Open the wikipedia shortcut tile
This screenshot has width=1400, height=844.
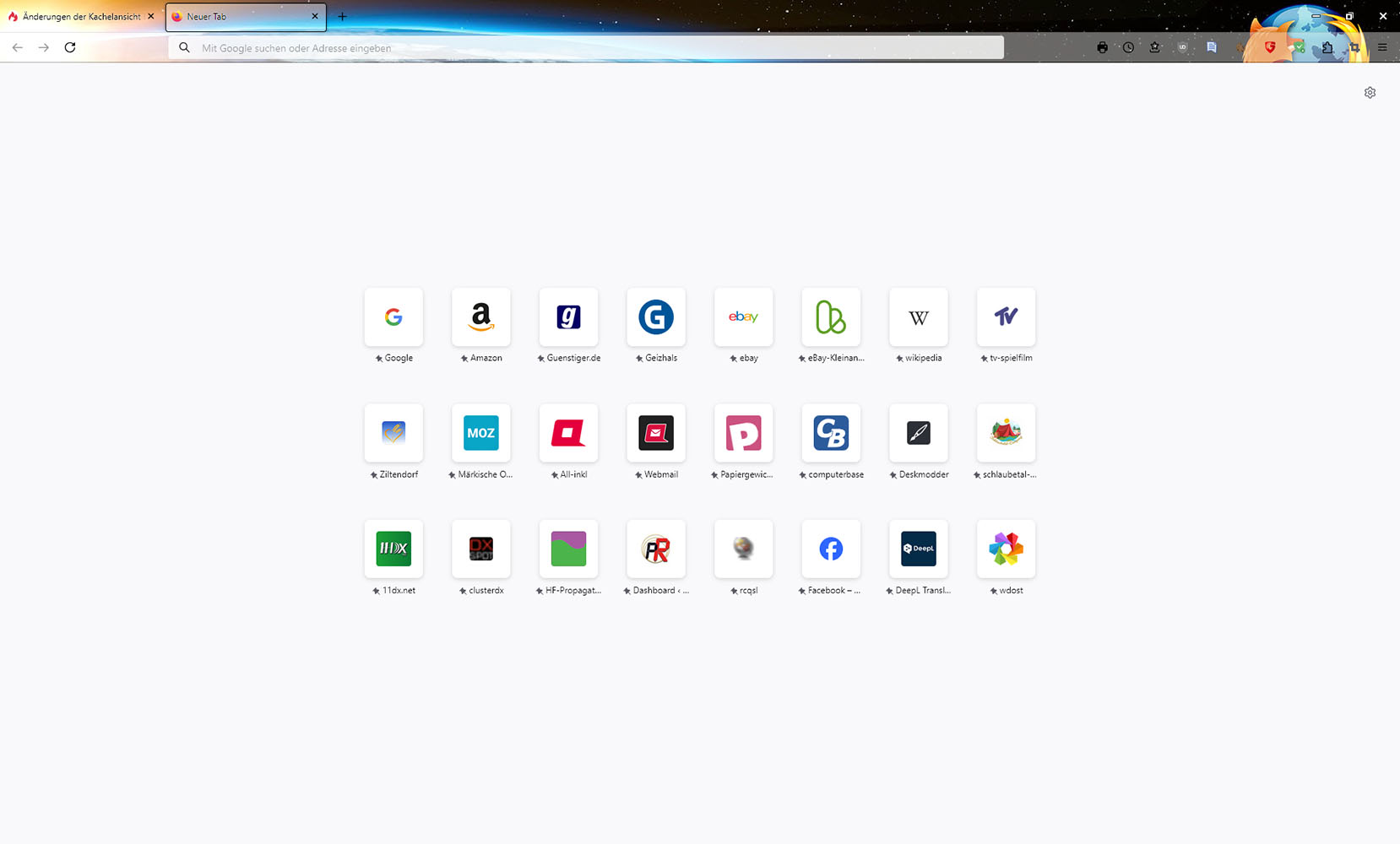(x=919, y=317)
